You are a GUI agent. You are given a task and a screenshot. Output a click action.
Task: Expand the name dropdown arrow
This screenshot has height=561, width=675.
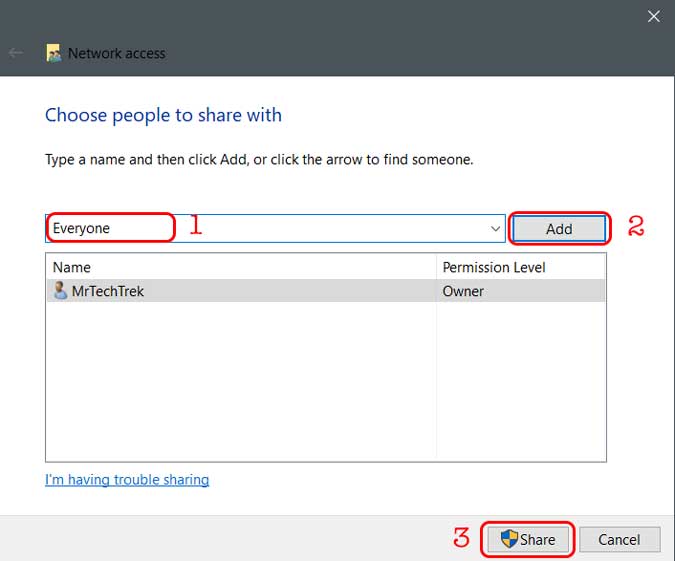click(x=495, y=229)
